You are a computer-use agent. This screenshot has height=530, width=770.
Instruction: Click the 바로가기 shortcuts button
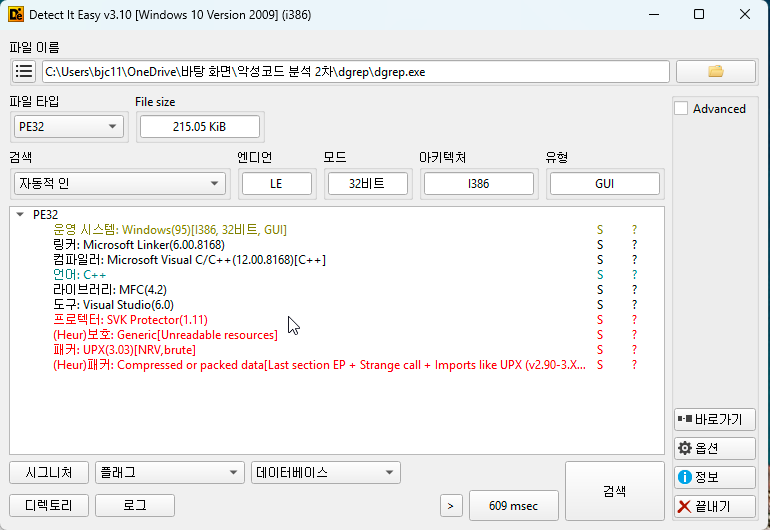coord(714,419)
